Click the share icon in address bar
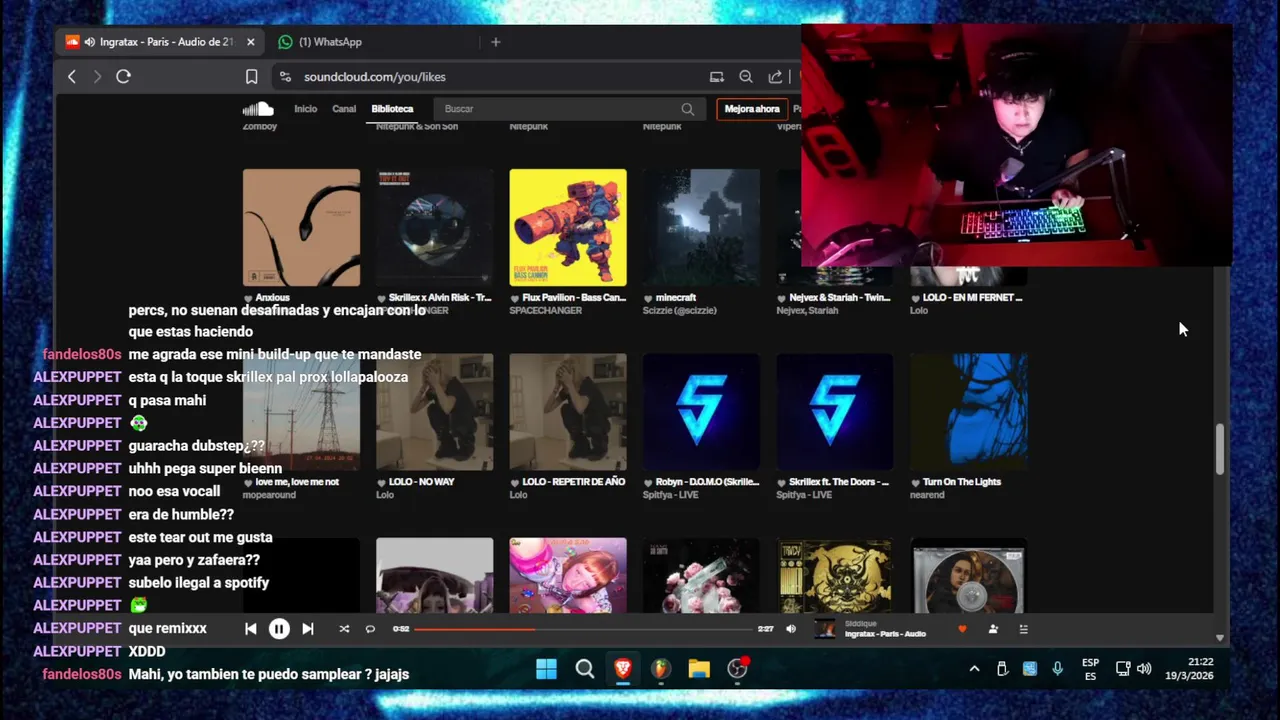Screen dimensions: 1280x720 (x=775, y=77)
